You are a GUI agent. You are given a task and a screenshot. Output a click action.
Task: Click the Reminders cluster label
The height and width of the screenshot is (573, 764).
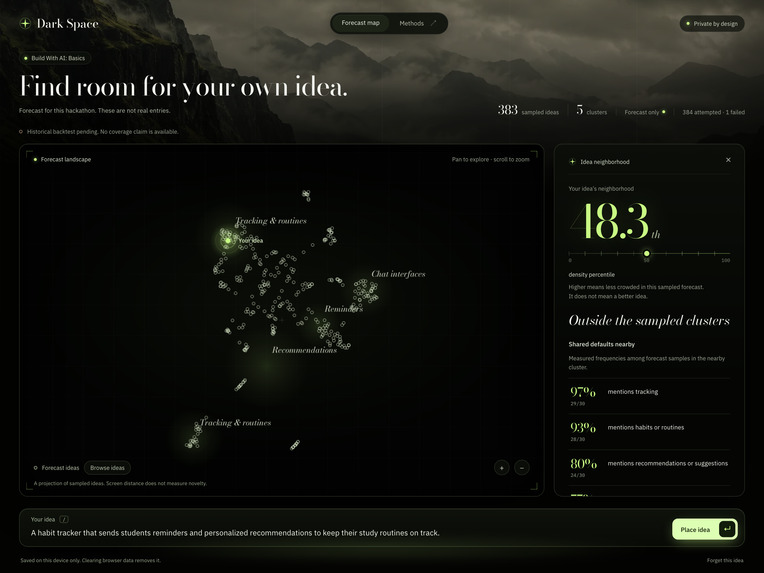pos(344,309)
